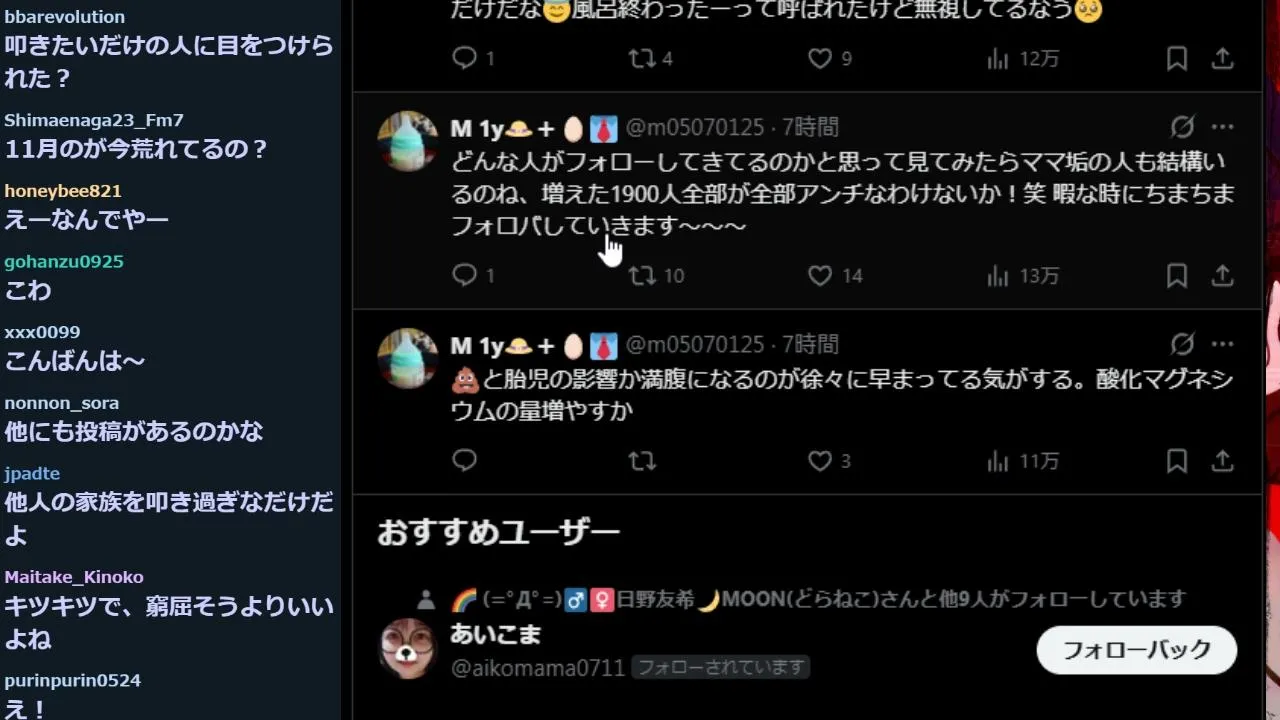Open M 1y avatar on フォロバ tweet
1280x720 pixels.
tap(408, 141)
